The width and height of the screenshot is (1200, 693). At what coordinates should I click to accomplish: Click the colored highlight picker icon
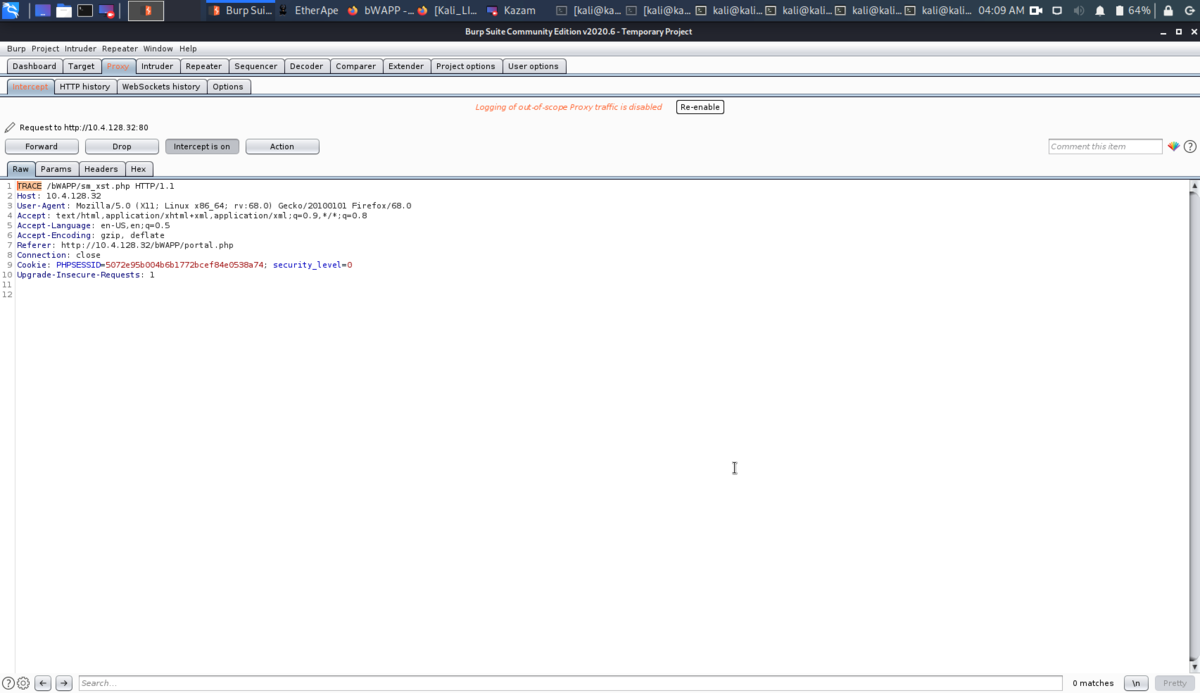(1174, 146)
